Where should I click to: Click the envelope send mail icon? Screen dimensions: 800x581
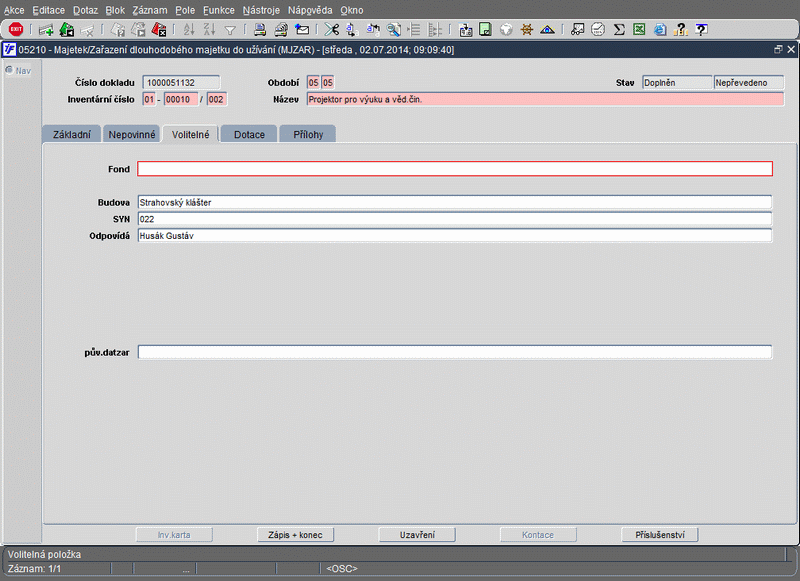302,30
